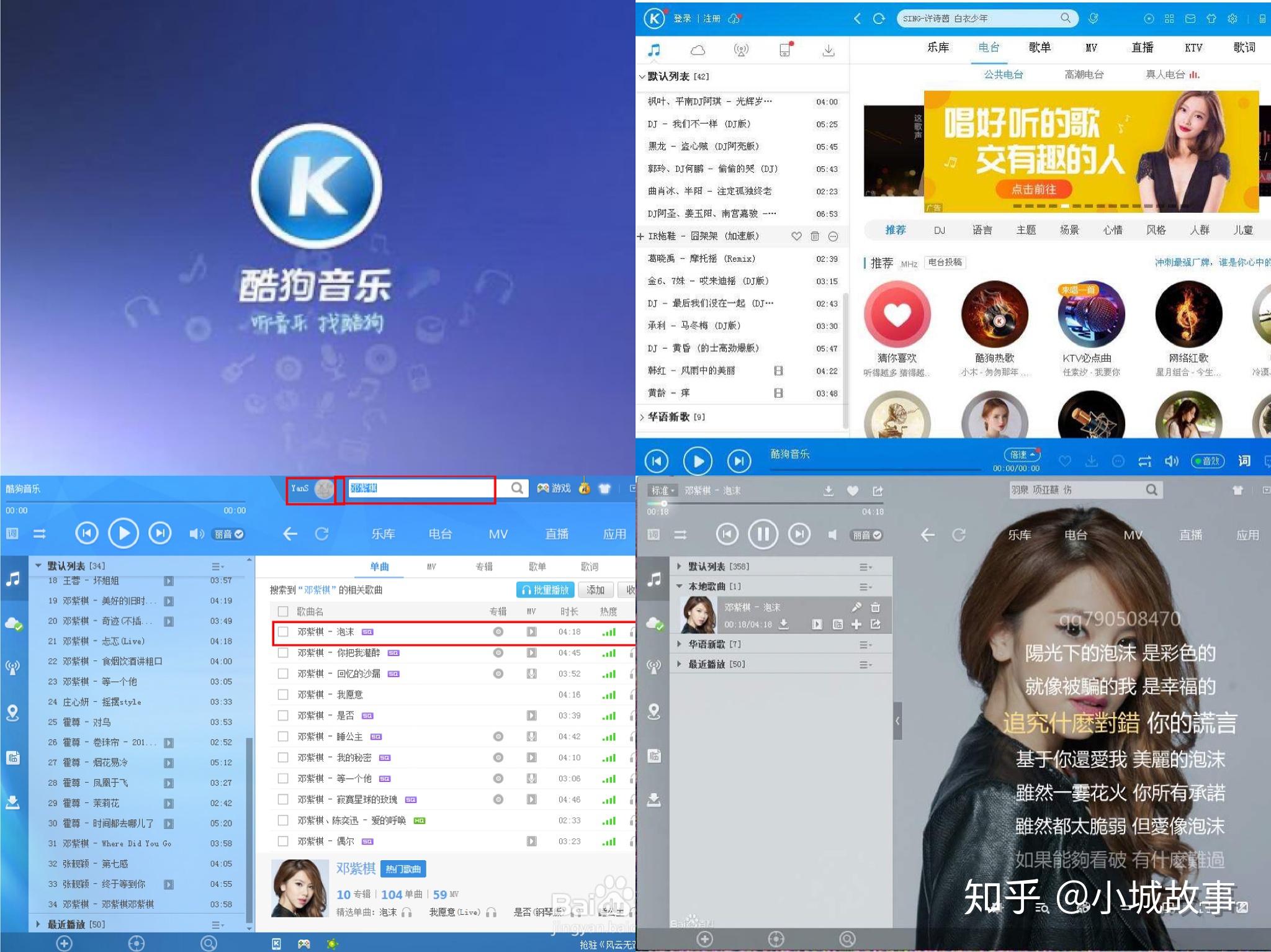Click download icon beside 邓紫棋 - 泡沫 title in the 泡沫 playing window

tap(829, 491)
